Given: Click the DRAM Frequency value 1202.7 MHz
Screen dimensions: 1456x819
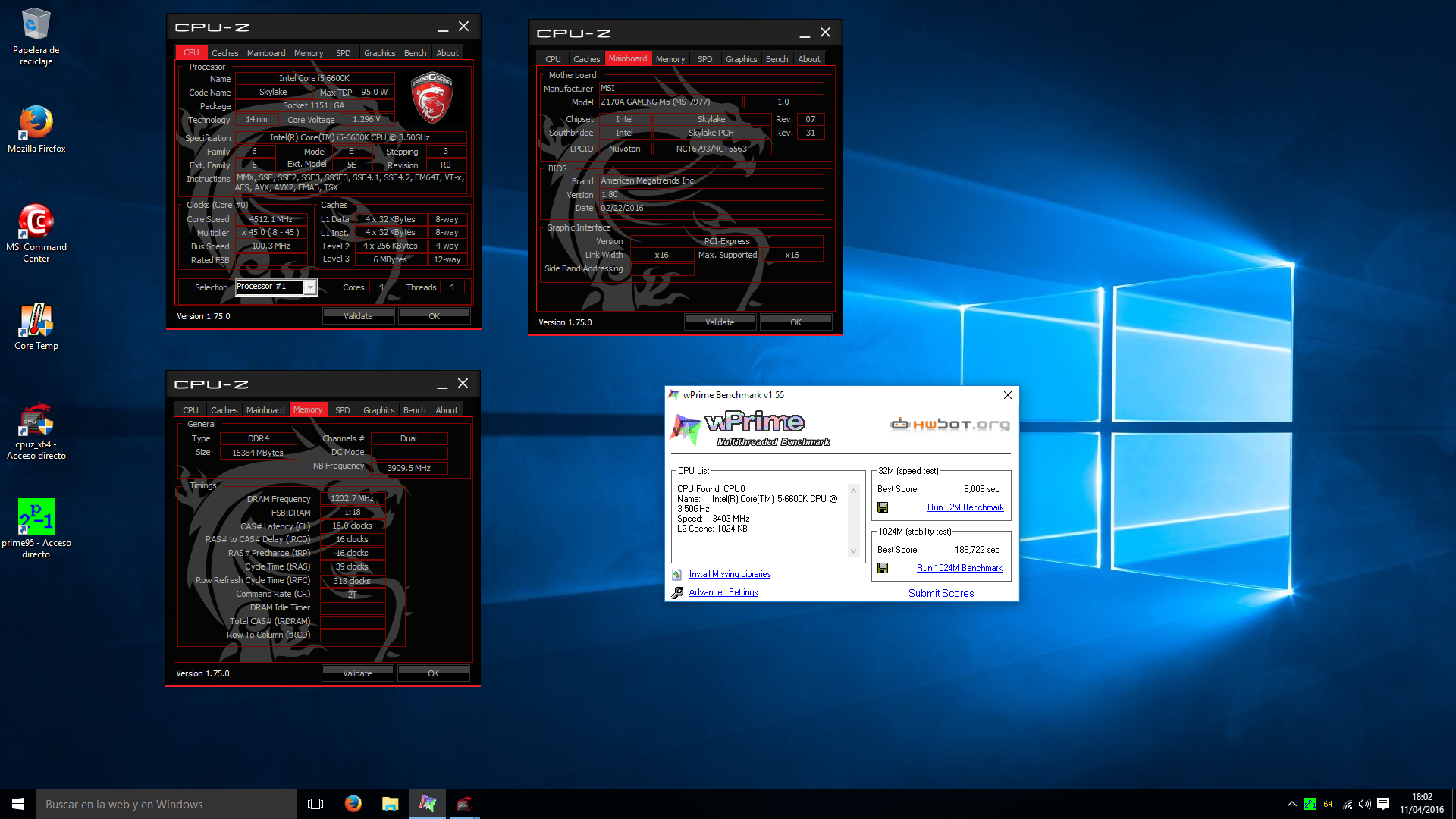Looking at the screenshot, I should (352, 499).
